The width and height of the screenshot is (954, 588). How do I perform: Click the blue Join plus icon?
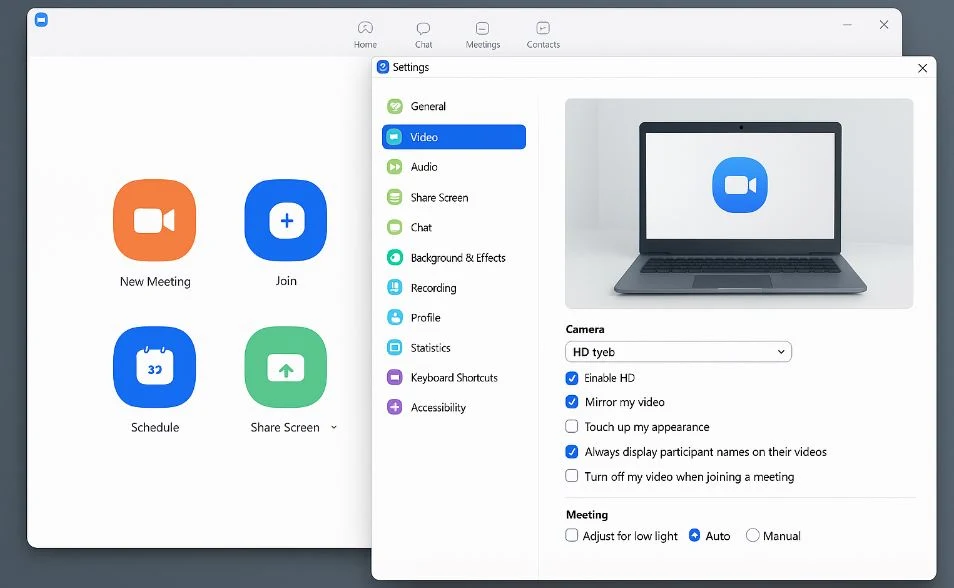pos(286,220)
